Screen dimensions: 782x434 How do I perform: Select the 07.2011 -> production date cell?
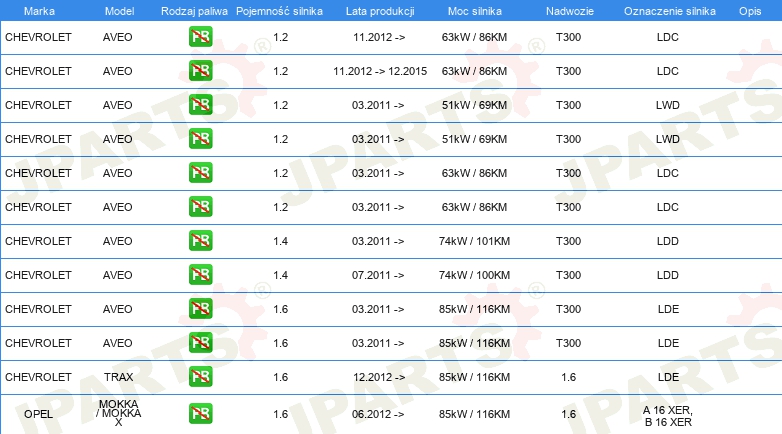pos(378,275)
